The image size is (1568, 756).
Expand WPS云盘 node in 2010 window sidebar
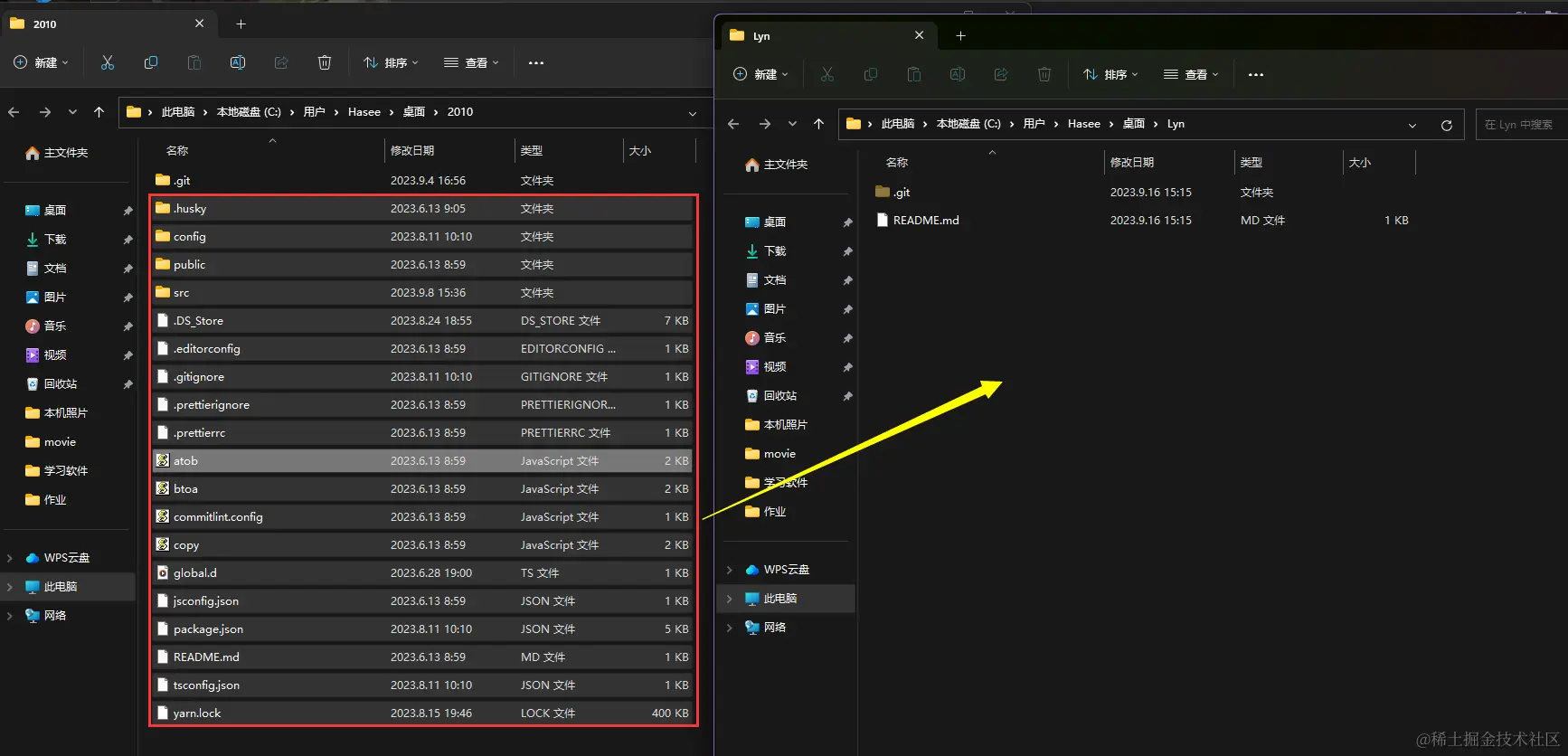click(10, 558)
